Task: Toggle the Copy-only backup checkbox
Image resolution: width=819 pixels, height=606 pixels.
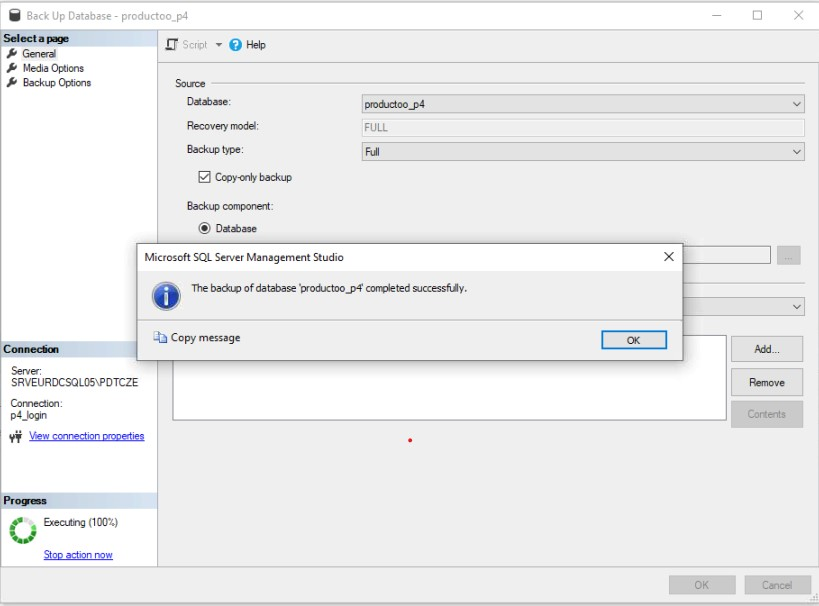Action: coord(205,177)
